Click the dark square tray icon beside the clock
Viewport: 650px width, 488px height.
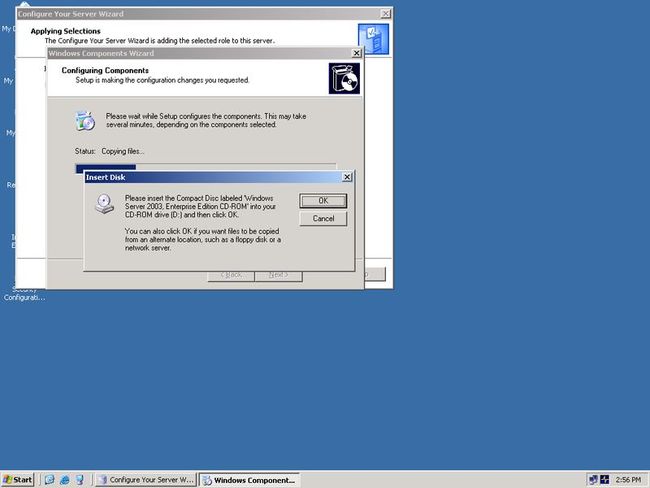click(x=605, y=480)
